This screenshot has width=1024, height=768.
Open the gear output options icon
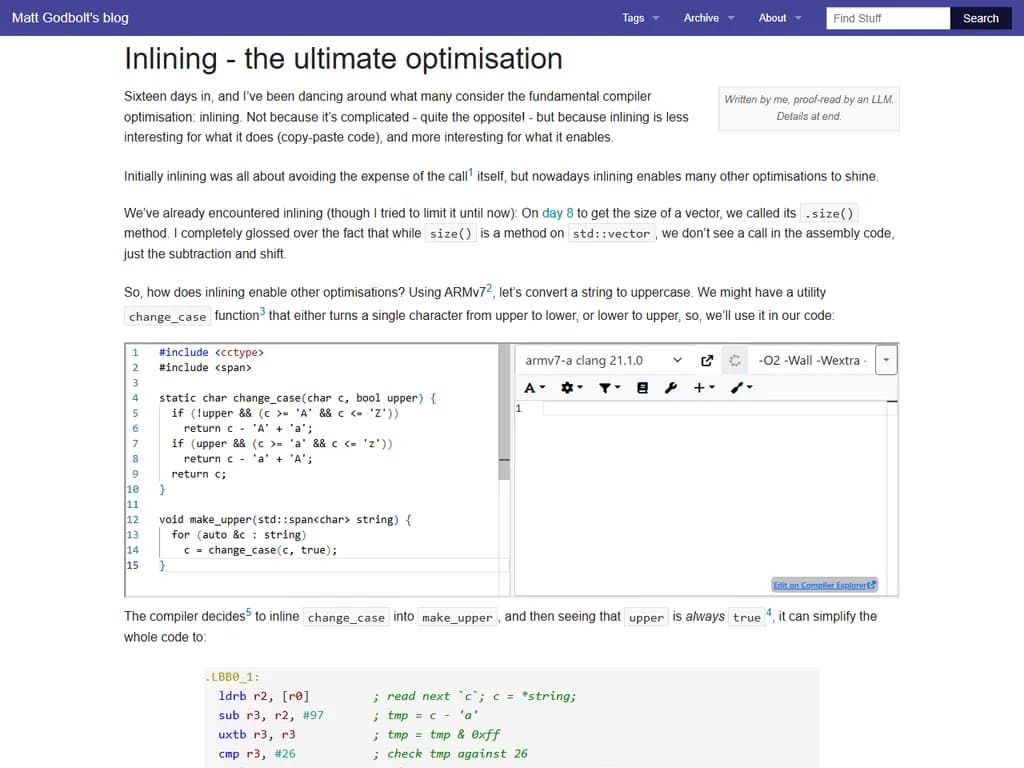tap(570, 388)
